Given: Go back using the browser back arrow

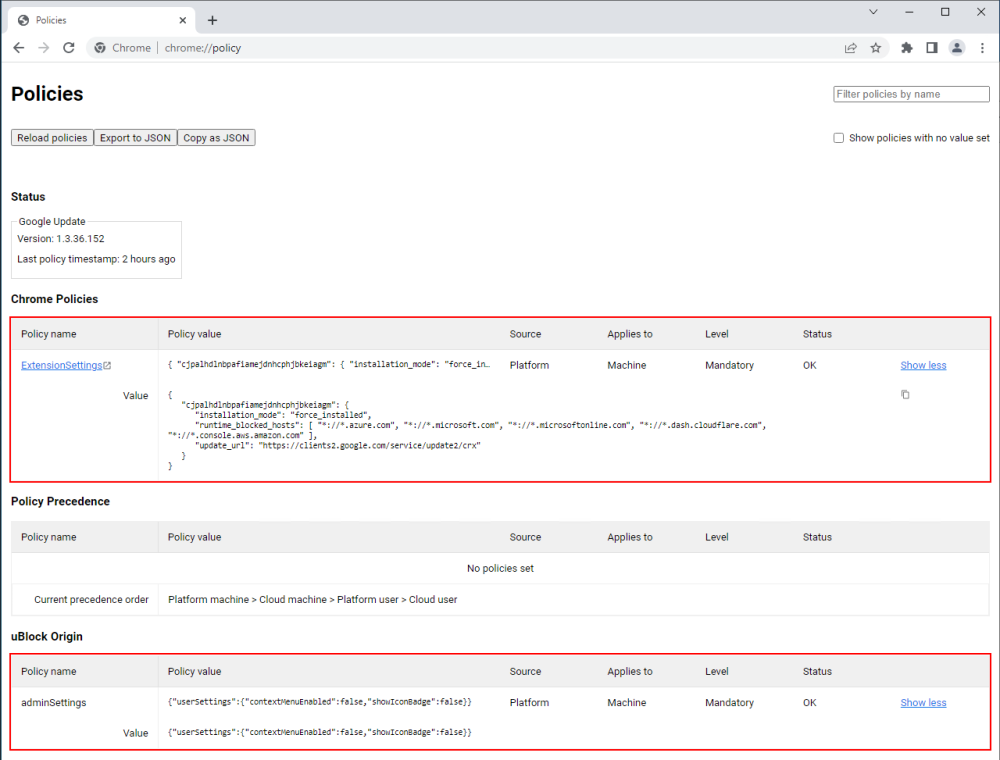Looking at the screenshot, I should point(18,48).
